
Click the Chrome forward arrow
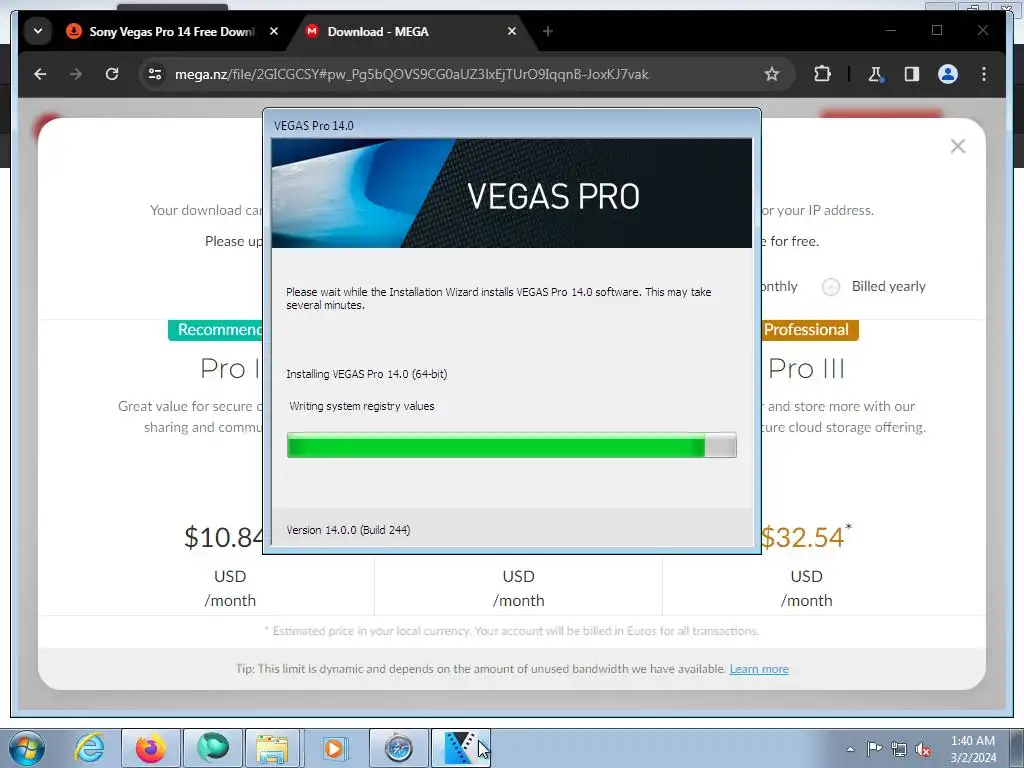point(76,74)
